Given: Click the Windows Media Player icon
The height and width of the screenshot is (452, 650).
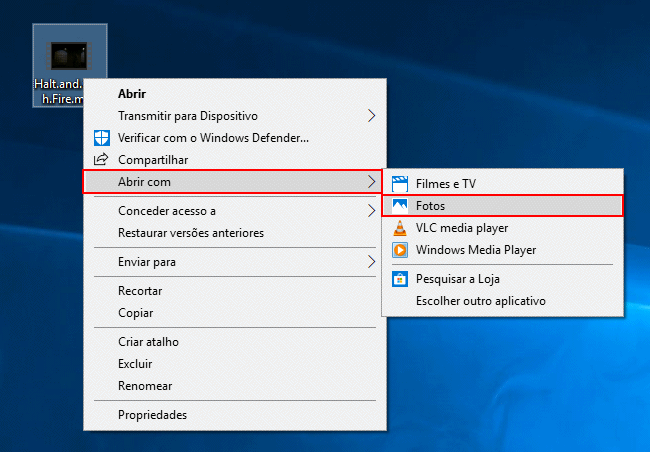Looking at the screenshot, I should click(x=400, y=250).
